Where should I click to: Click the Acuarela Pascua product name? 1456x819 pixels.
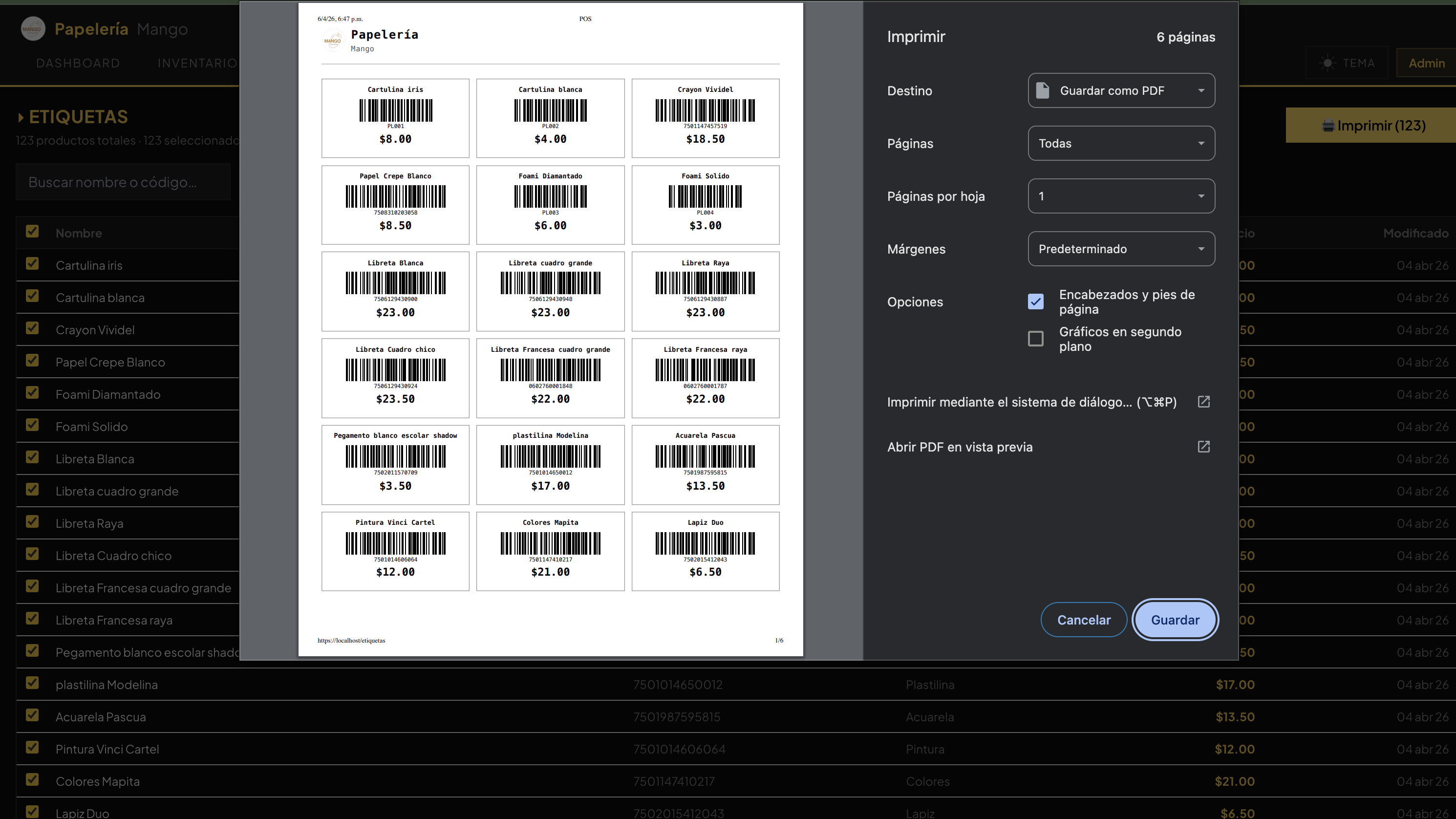pyautogui.click(x=101, y=717)
